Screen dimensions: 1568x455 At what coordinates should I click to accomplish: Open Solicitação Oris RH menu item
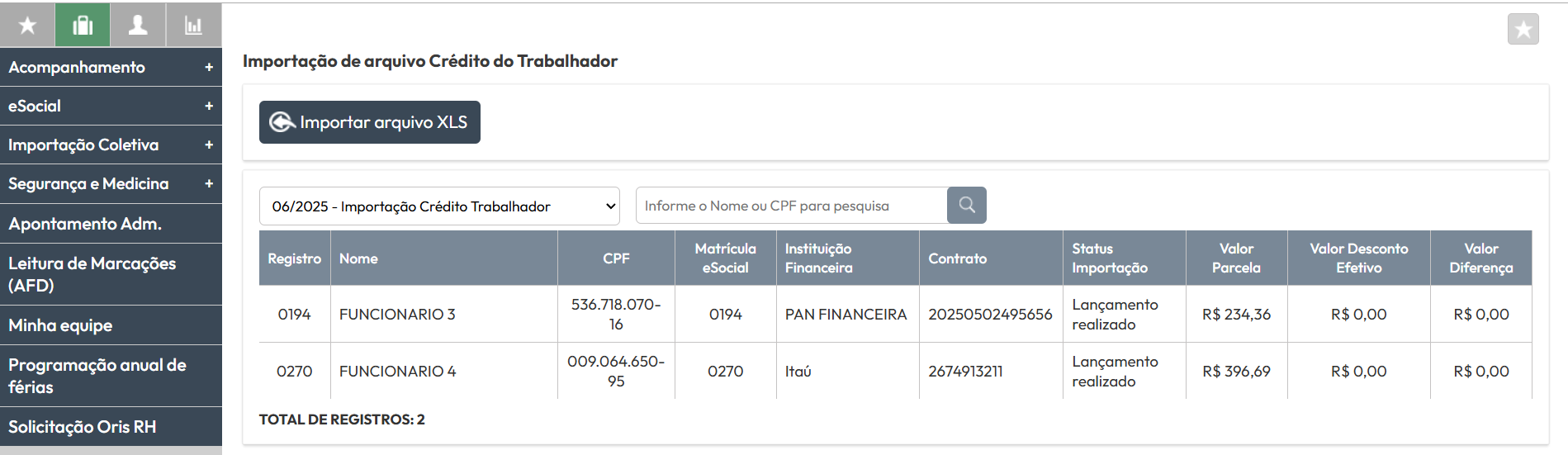click(x=111, y=427)
